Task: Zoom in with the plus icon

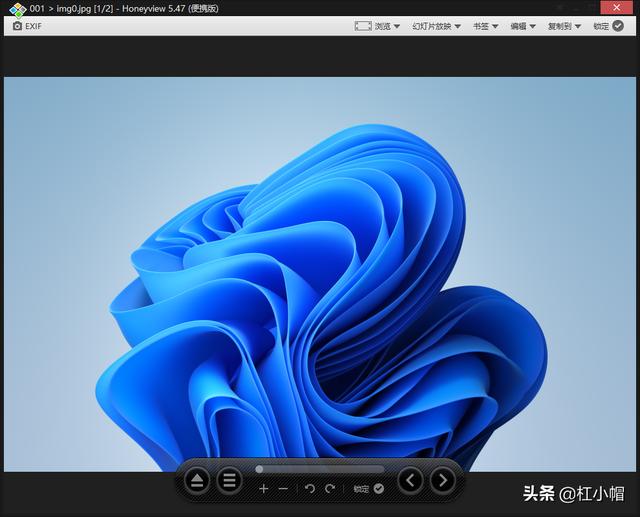Action: point(264,488)
